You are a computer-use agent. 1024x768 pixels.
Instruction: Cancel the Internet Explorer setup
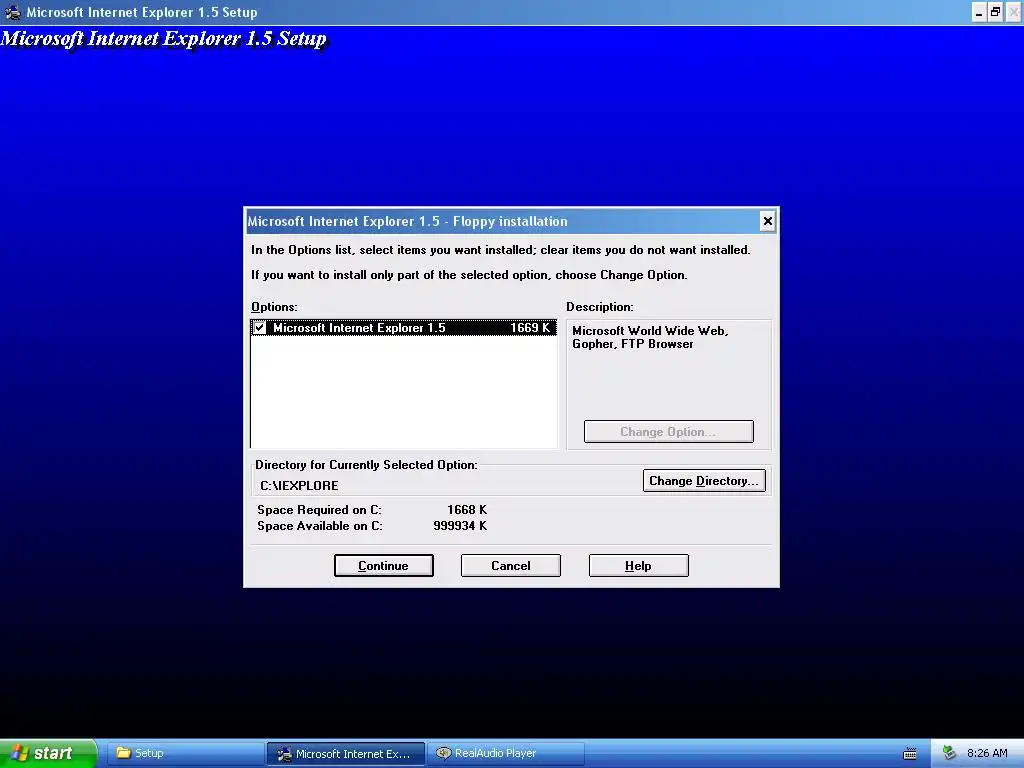[x=511, y=566]
